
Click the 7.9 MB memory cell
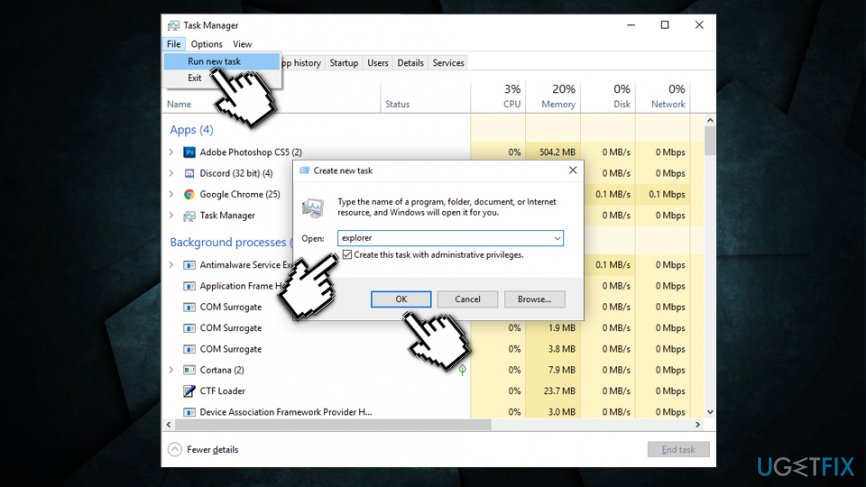(x=553, y=370)
